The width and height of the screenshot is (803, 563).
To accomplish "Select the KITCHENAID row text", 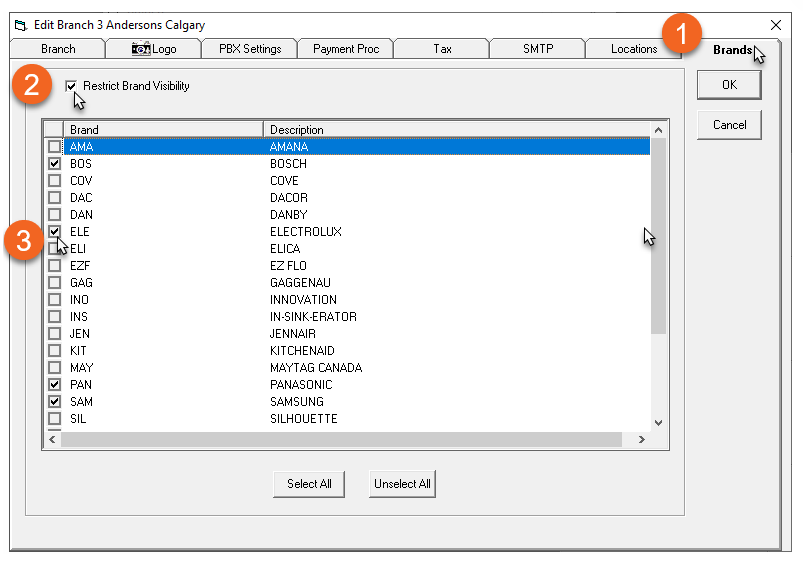I will [302, 350].
